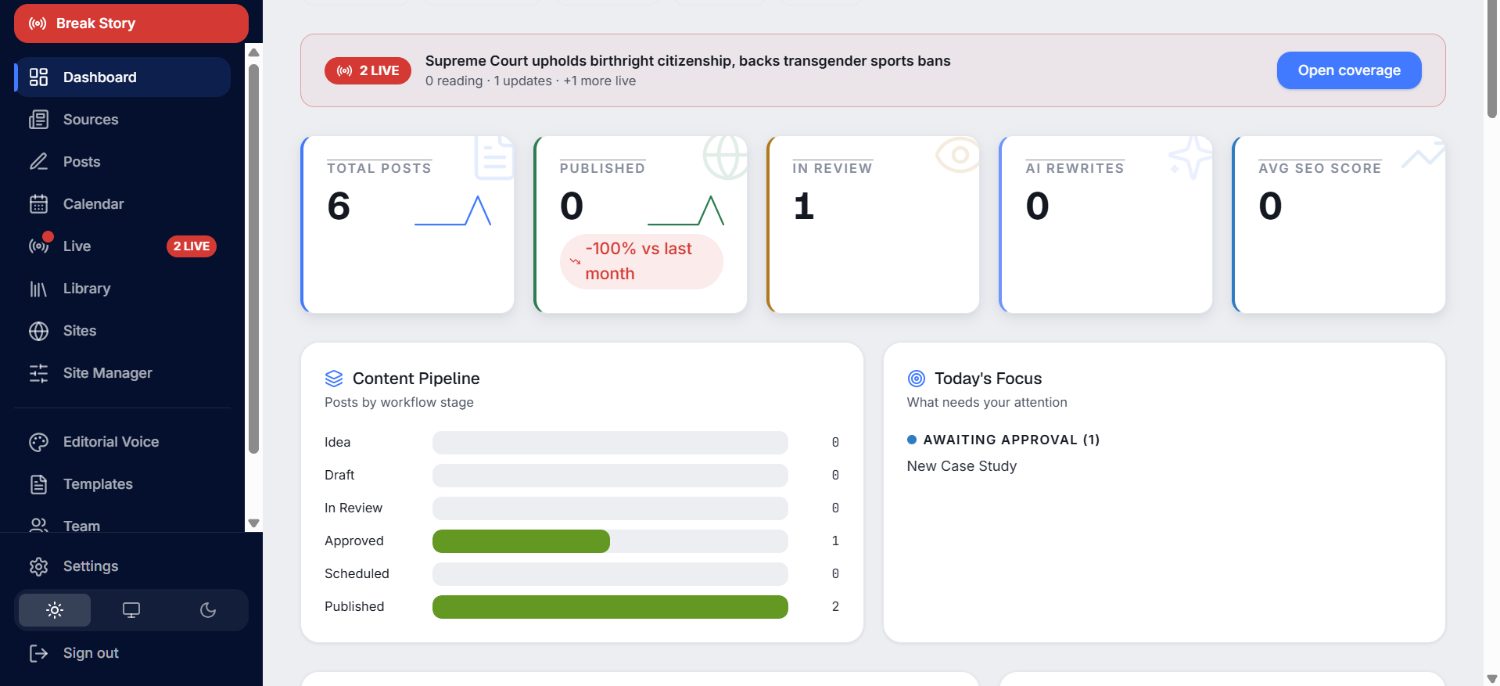The width and height of the screenshot is (1500, 686).
Task: Switch to light theme sun icon
Action: coord(55,610)
